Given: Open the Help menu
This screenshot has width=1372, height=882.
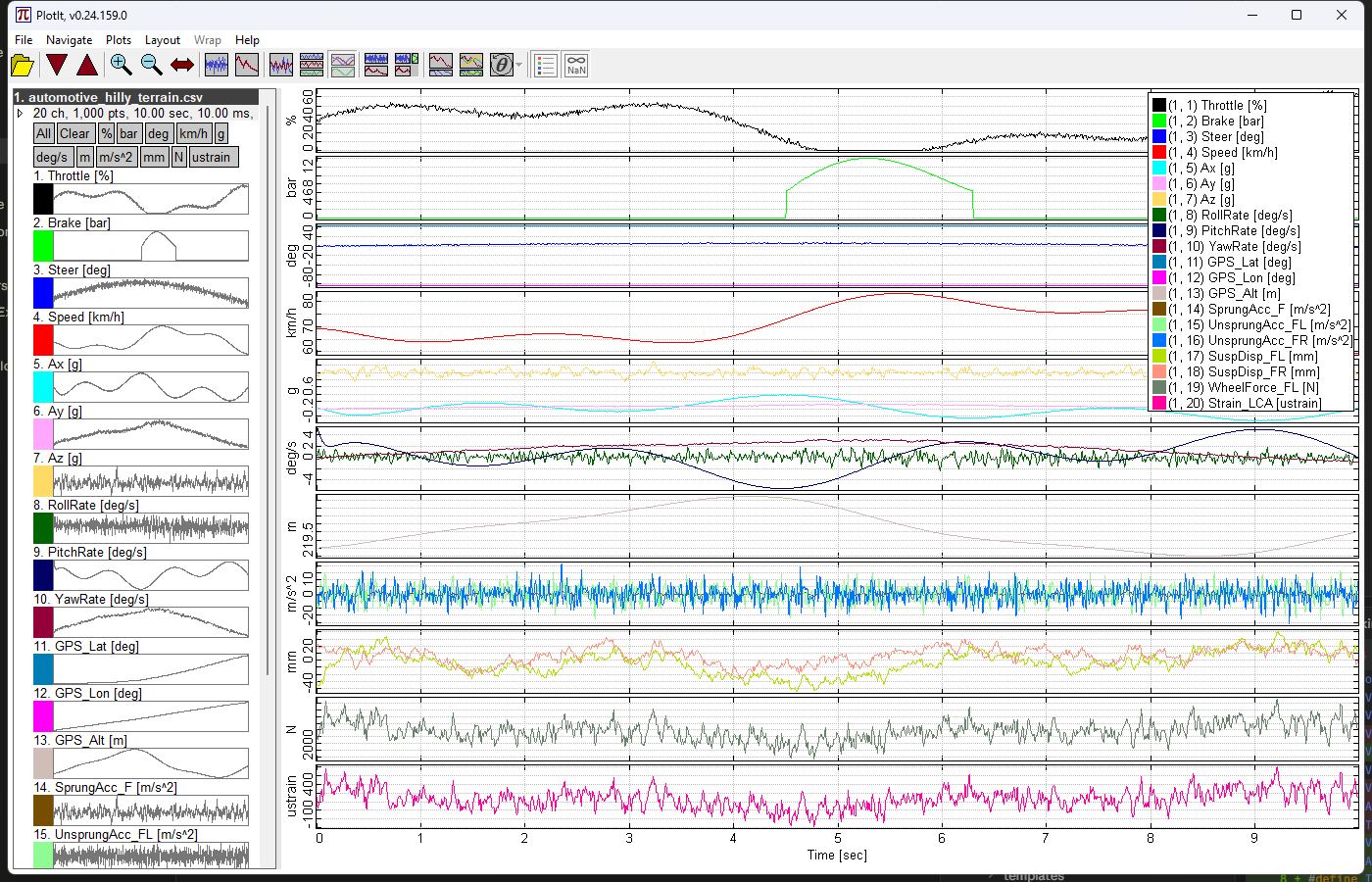Looking at the screenshot, I should click(x=248, y=40).
